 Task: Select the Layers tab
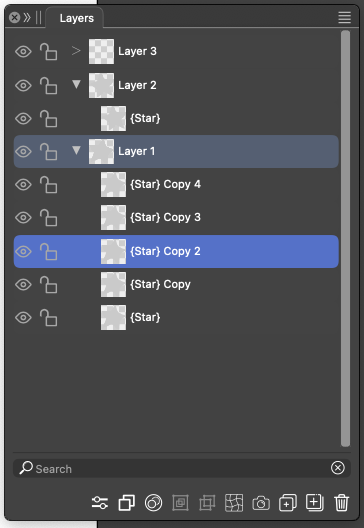click(x=76, y=18)
